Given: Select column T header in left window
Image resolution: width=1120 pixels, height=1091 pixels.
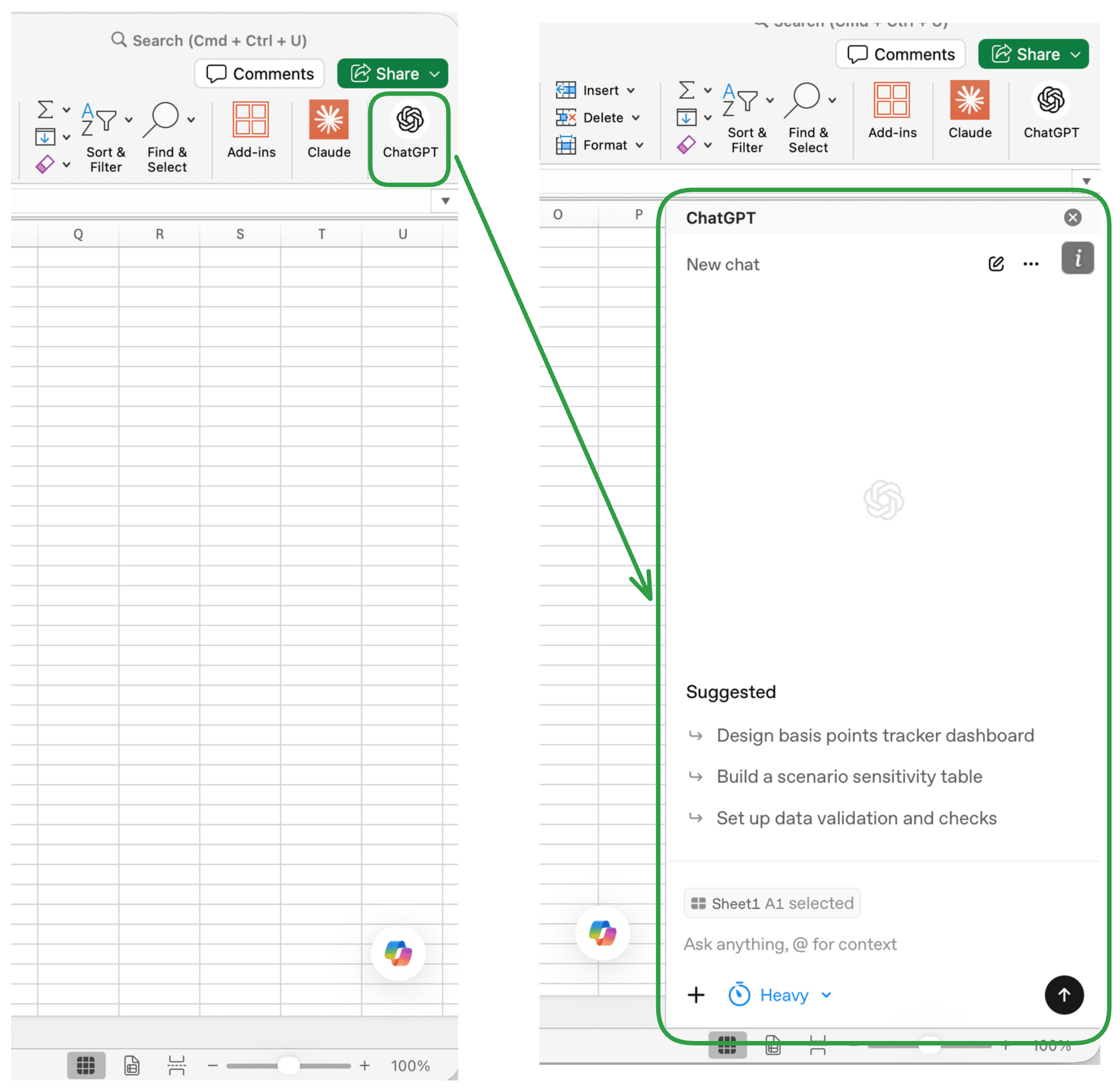Looking at the screenshot, I should (321, 234).
